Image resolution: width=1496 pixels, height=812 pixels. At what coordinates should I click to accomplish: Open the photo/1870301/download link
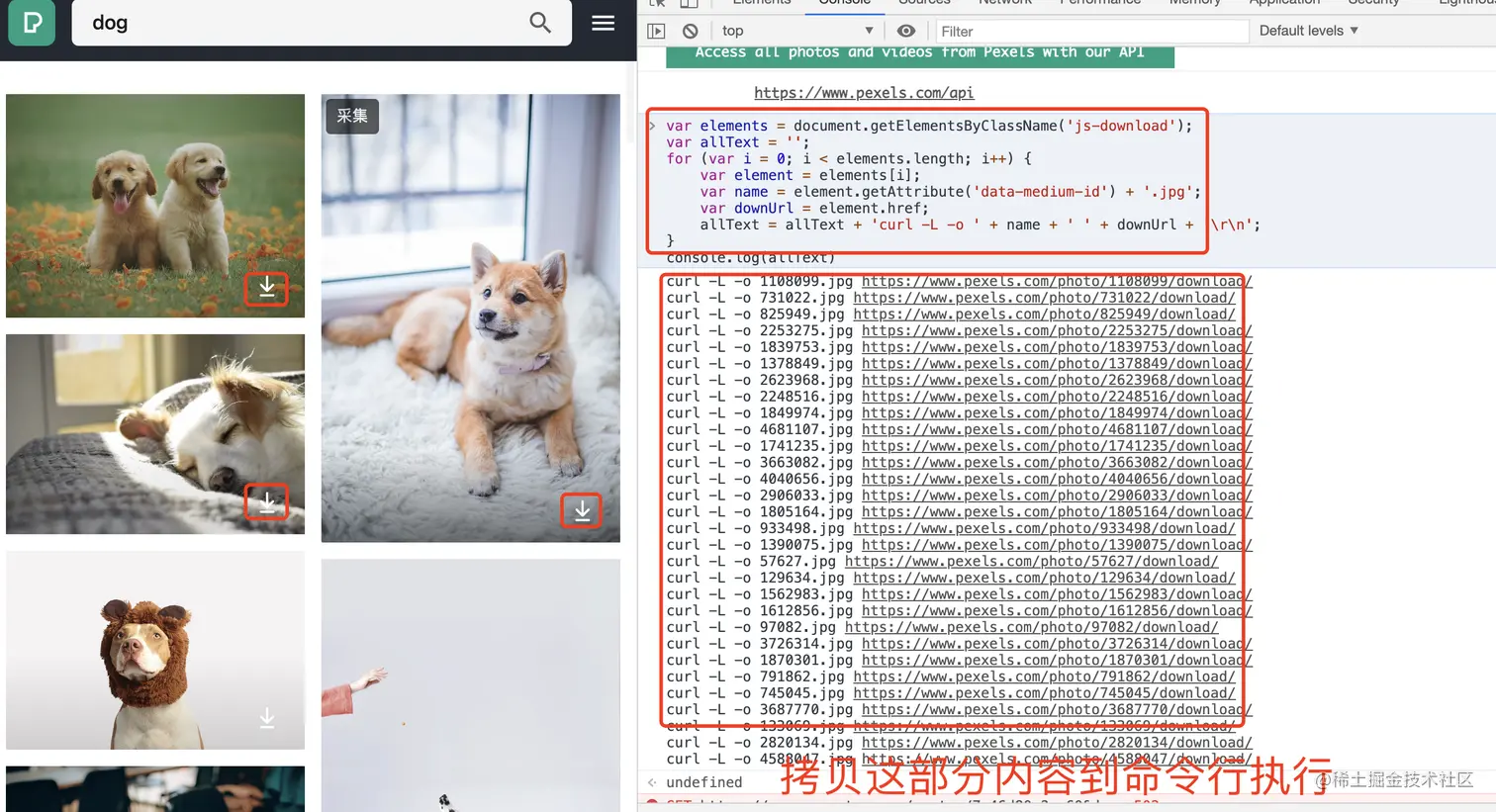tap(1057, 660)
